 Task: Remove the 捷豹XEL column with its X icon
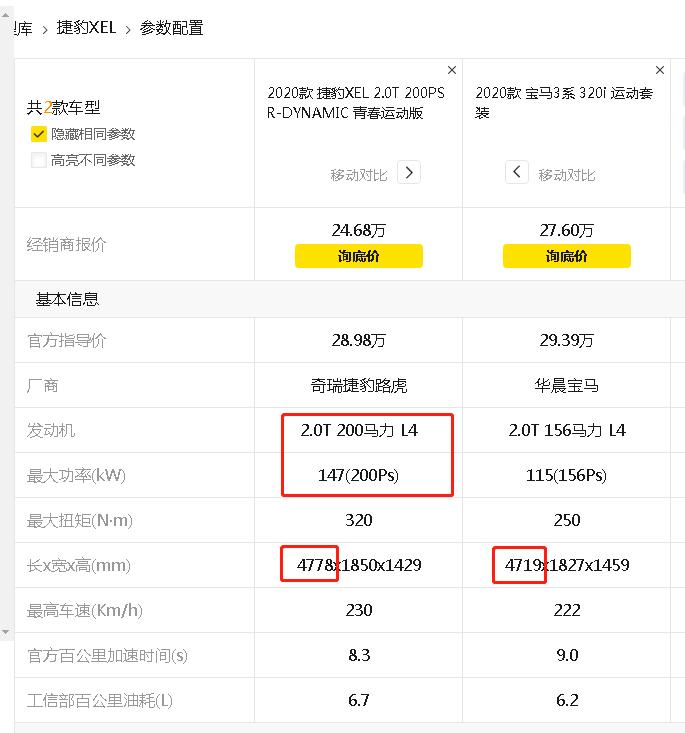pyautogui.click(x=452, y=70)
